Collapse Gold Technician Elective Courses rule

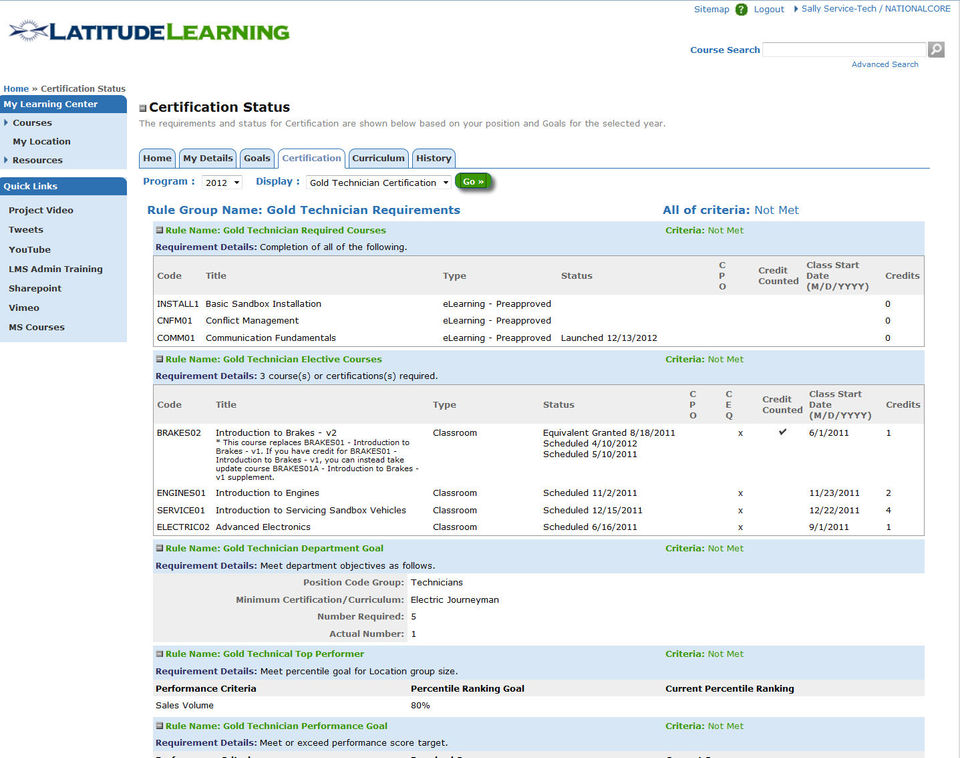pos(159,359)
